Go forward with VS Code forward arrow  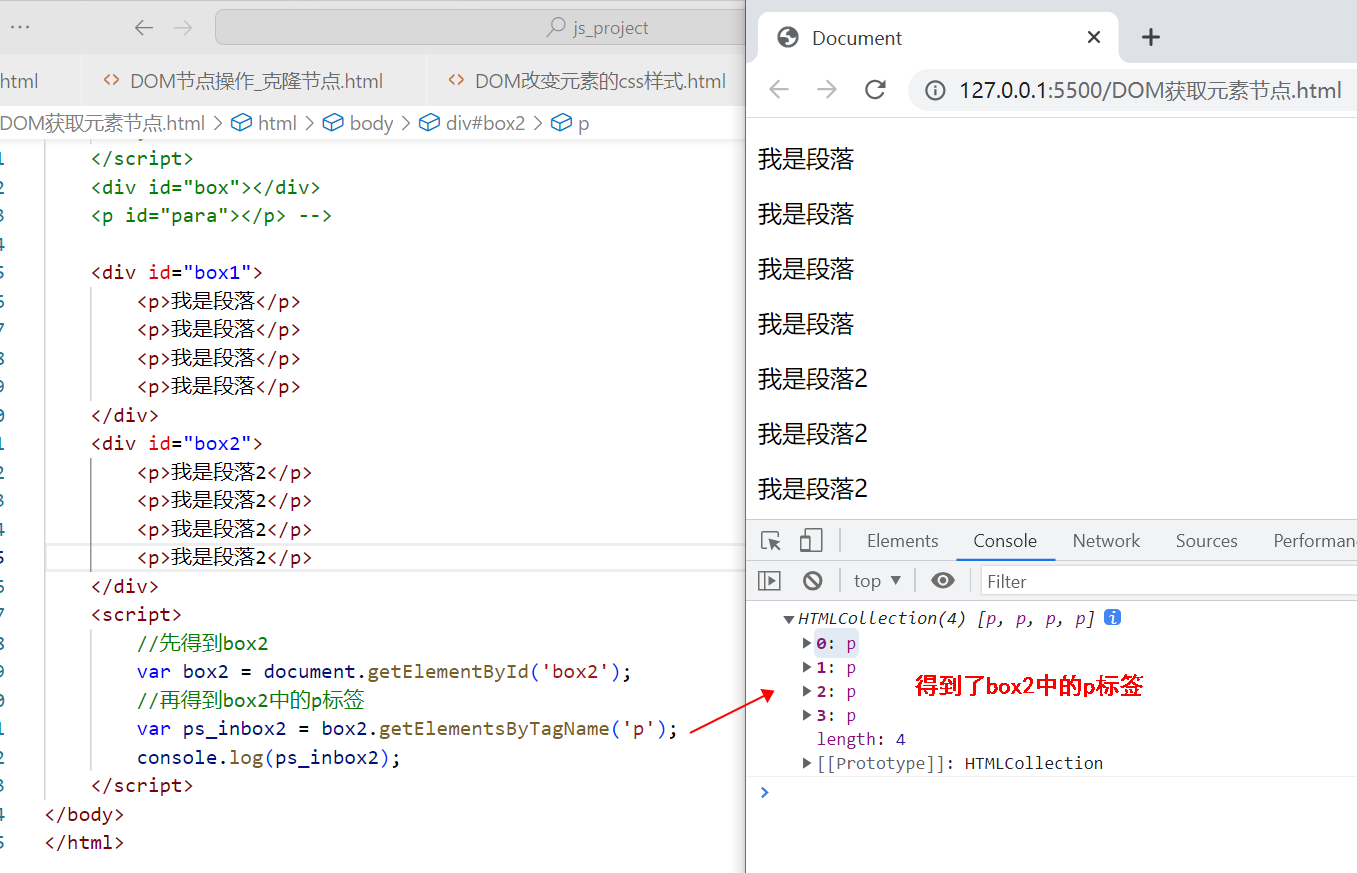pyautogui.click(x=183, y=28)
